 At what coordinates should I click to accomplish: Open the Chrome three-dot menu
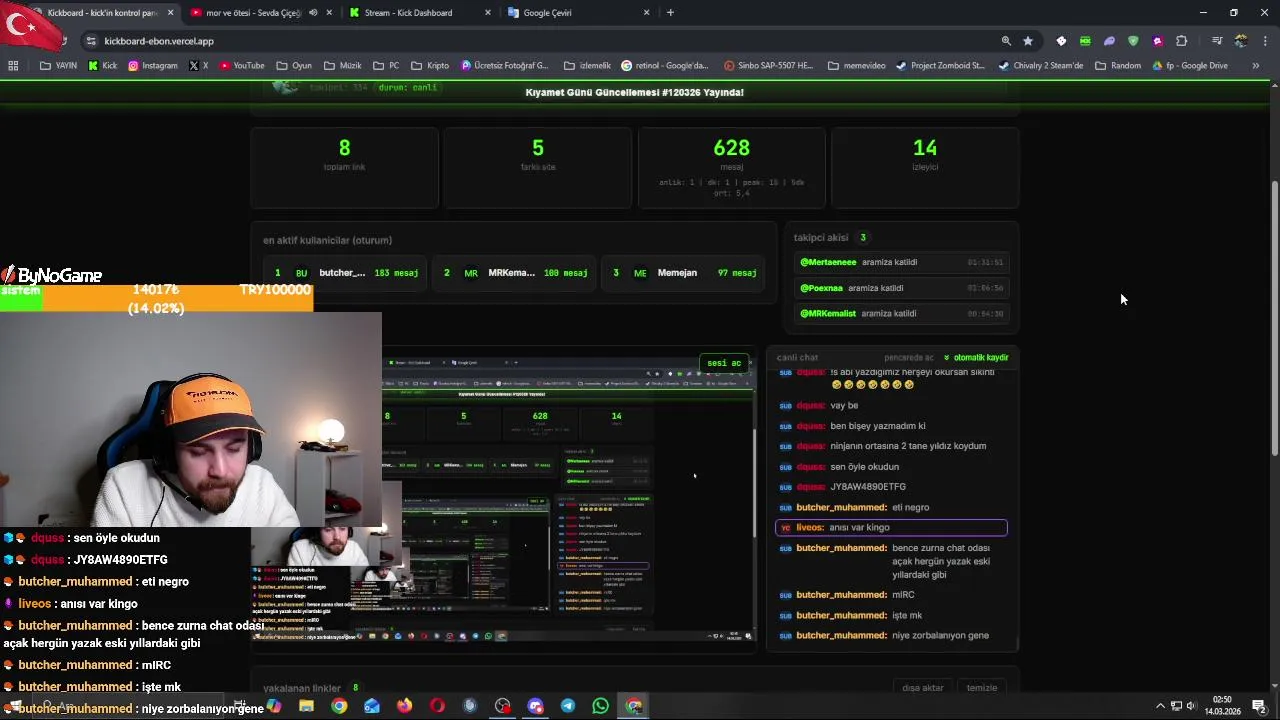point(1265,41)
